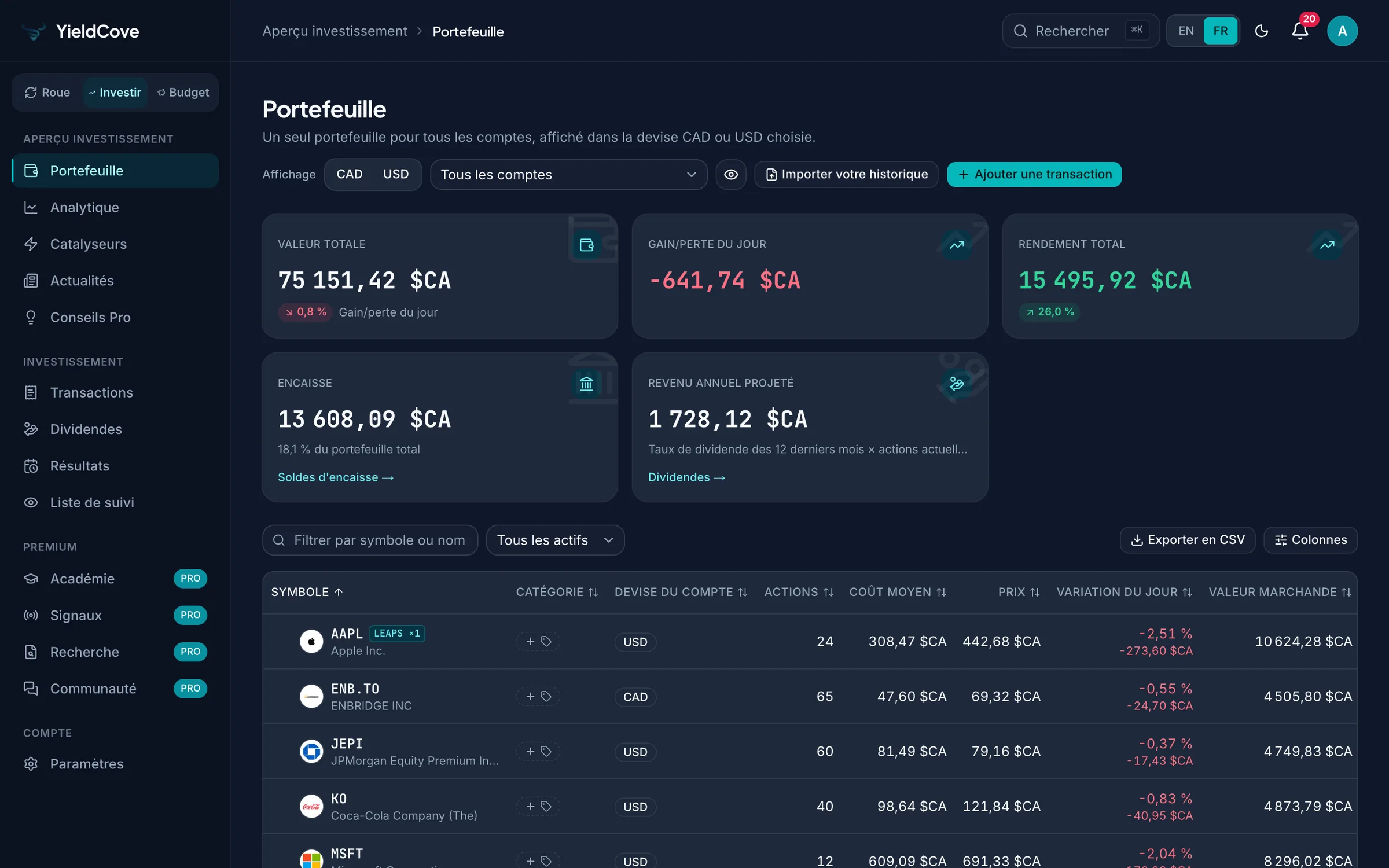Sort table by Prix column
This screenshot has height=868, width=1389.
coord(1019,592)
